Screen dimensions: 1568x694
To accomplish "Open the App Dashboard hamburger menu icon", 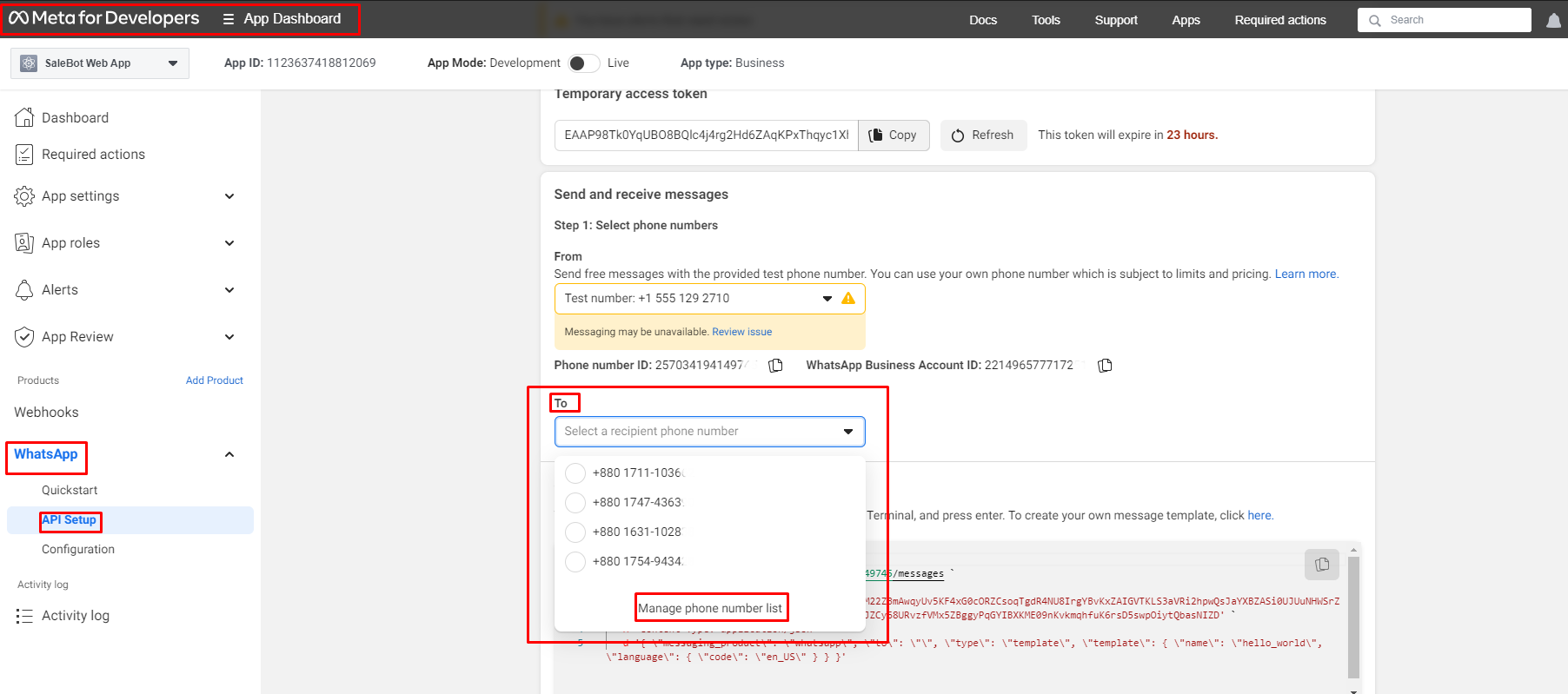I will click(229, 19).
